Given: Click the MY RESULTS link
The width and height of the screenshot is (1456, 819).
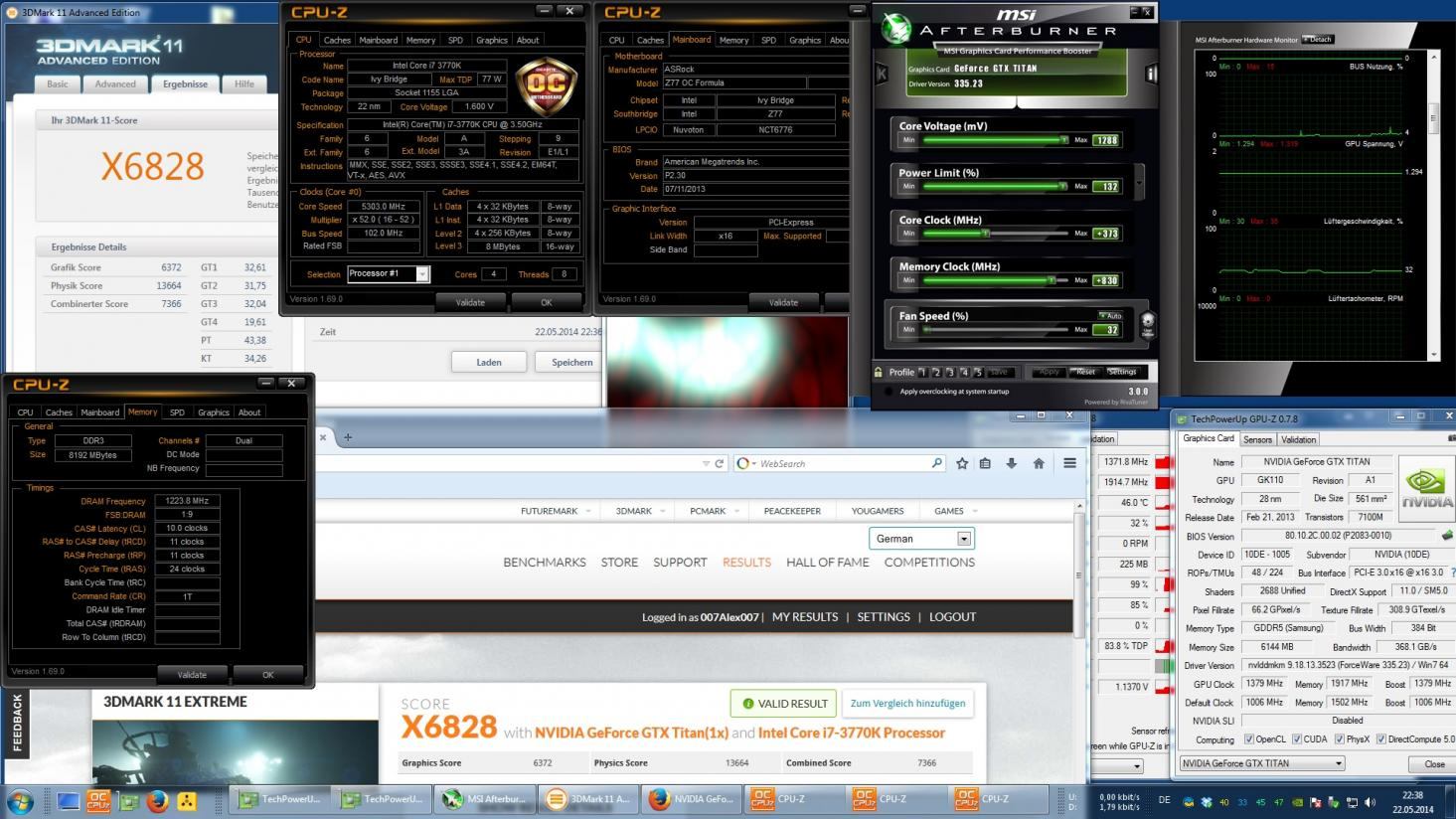Looking at the screenshot, I should [805, 617].
